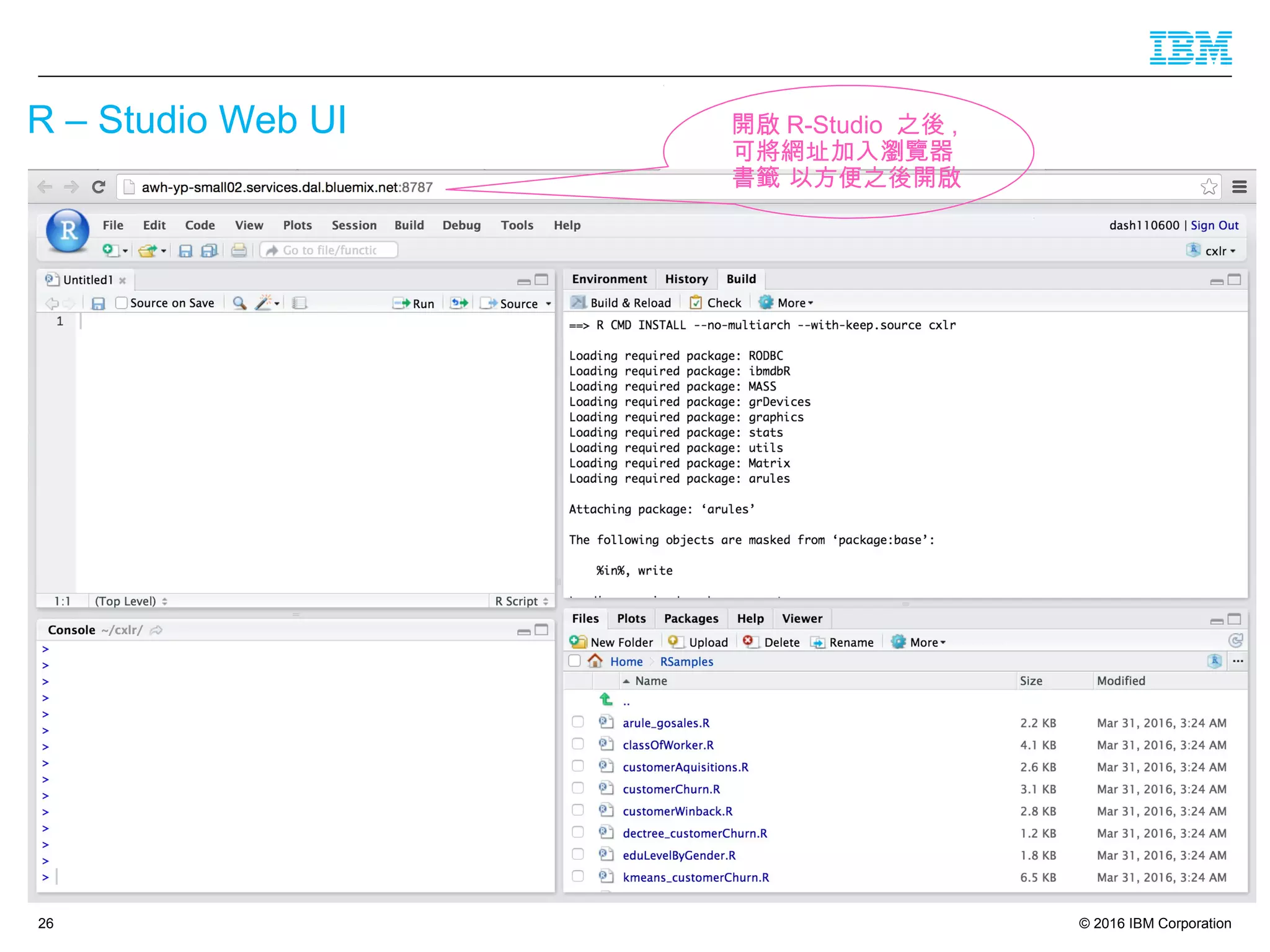Tick the checkbox for arule_gosales.R
The width and height of the screenshot is (1270, 952).
(x=578, y=722)
